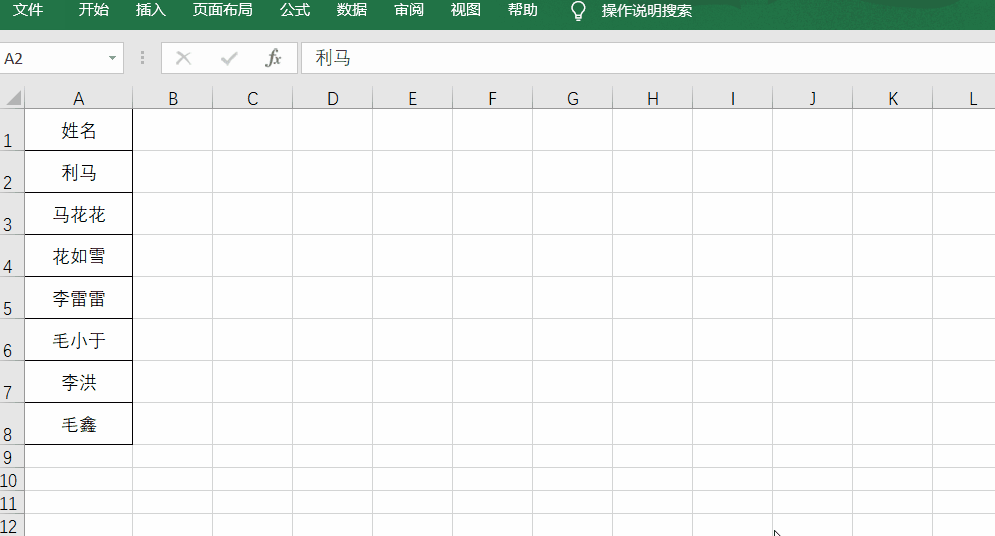This screenshot has height=536, width=995.
Task: Select column A header
Action: tap(79, 98)
